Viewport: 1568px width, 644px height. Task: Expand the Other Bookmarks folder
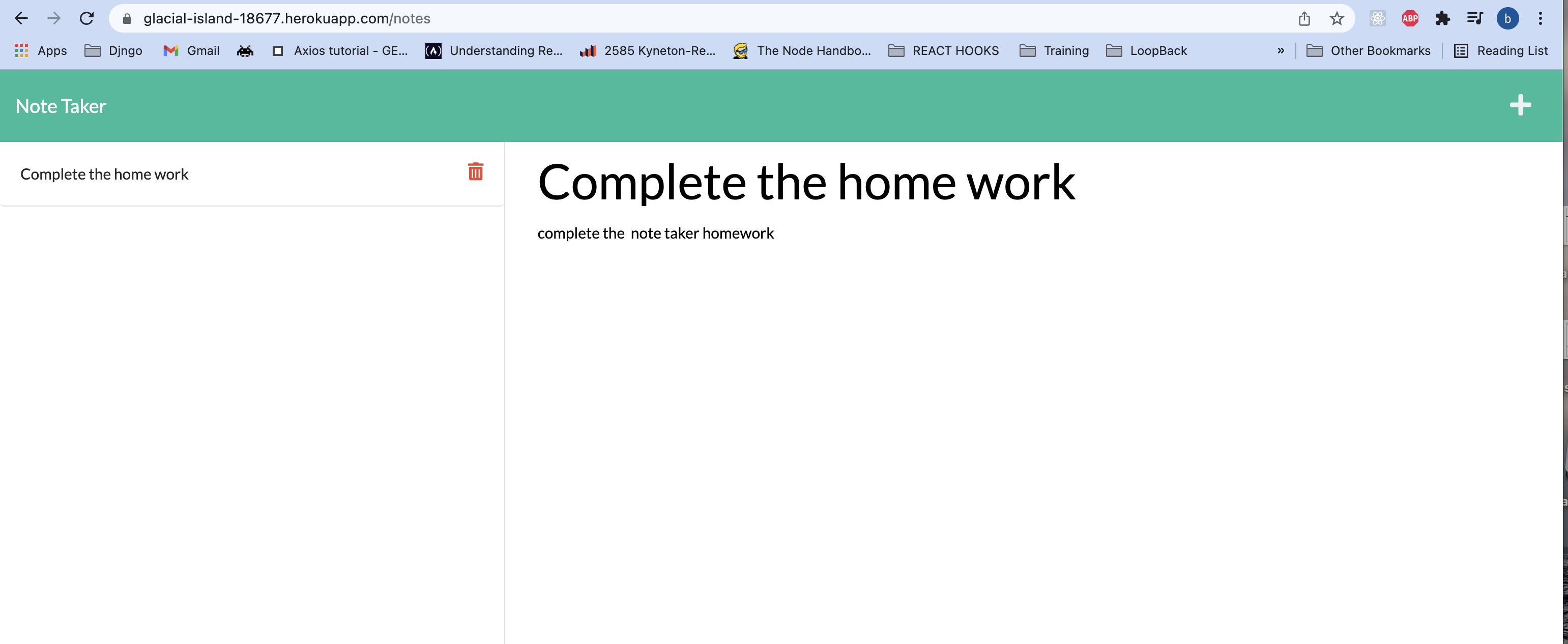click(x=1370, y=50)
